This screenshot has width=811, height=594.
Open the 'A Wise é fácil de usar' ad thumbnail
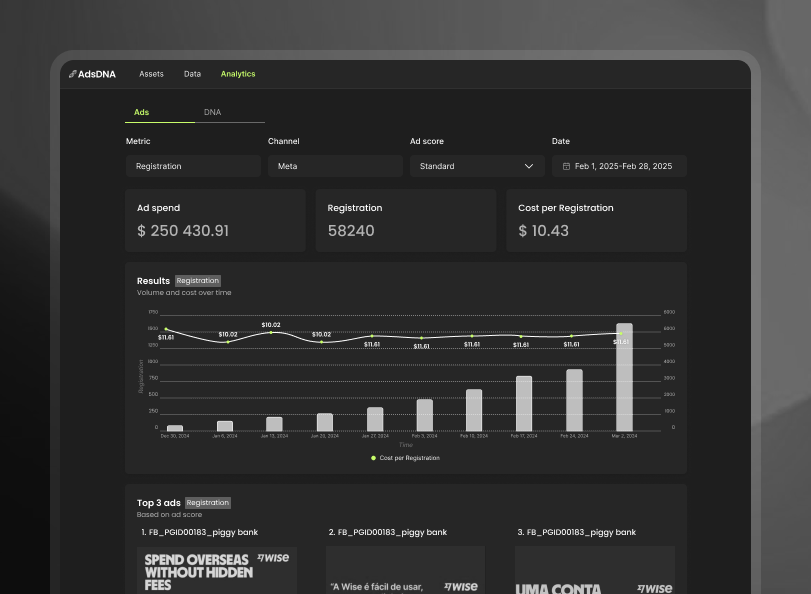[x=406, y=570]
